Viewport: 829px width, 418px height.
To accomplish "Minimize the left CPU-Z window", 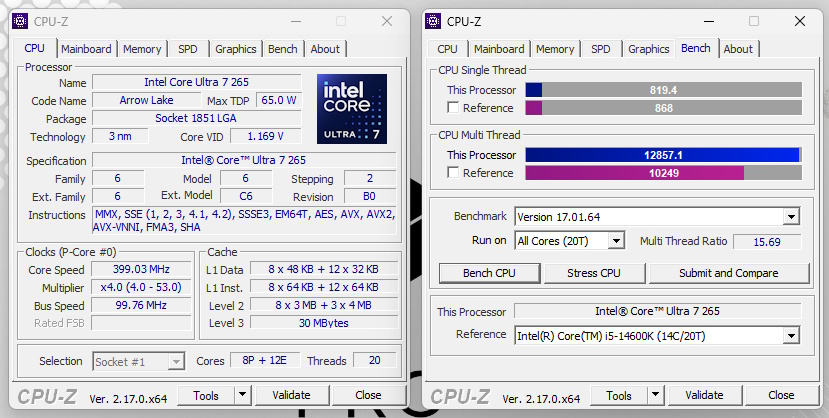I will click(x=296, y=21).
